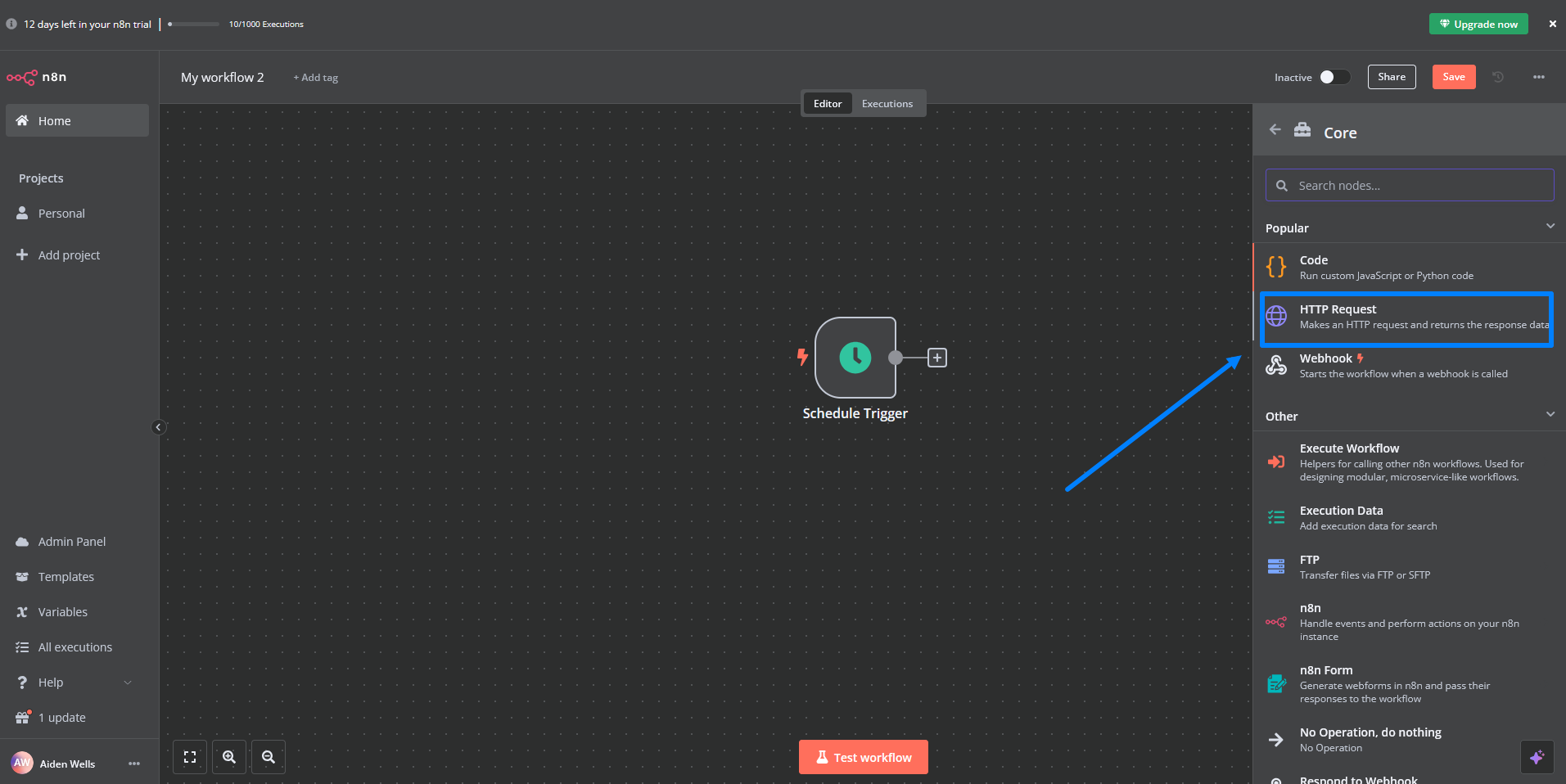Add the Execute Workflow node

pyautogui.click(x=1410, y=462)
